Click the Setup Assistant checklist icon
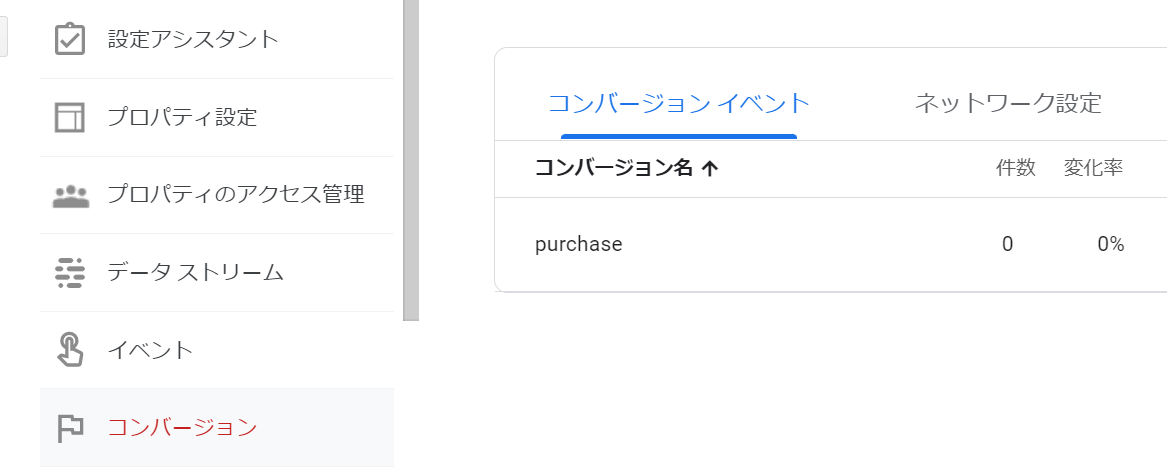Screen dimensions: 1167x471 (69, 40)
